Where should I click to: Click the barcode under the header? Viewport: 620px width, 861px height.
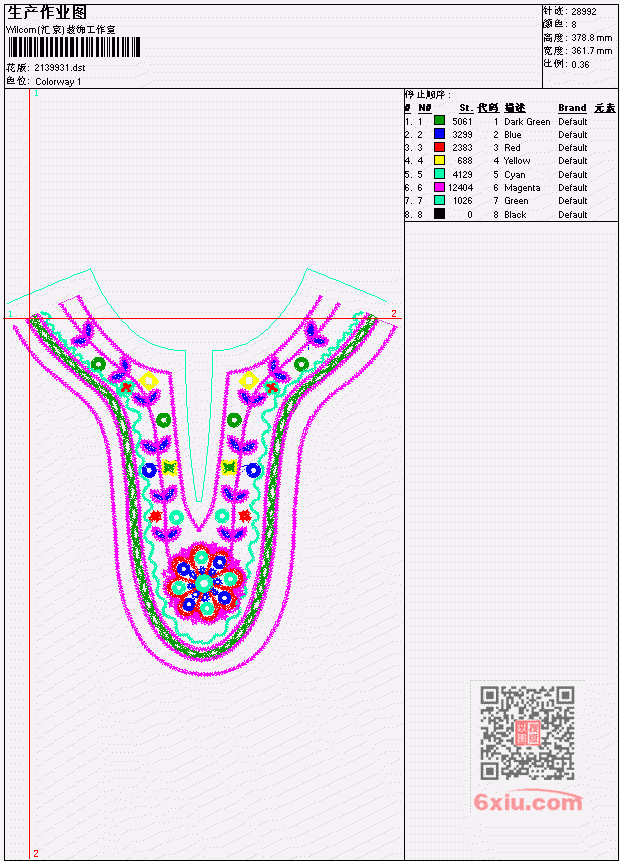[74, 47]
